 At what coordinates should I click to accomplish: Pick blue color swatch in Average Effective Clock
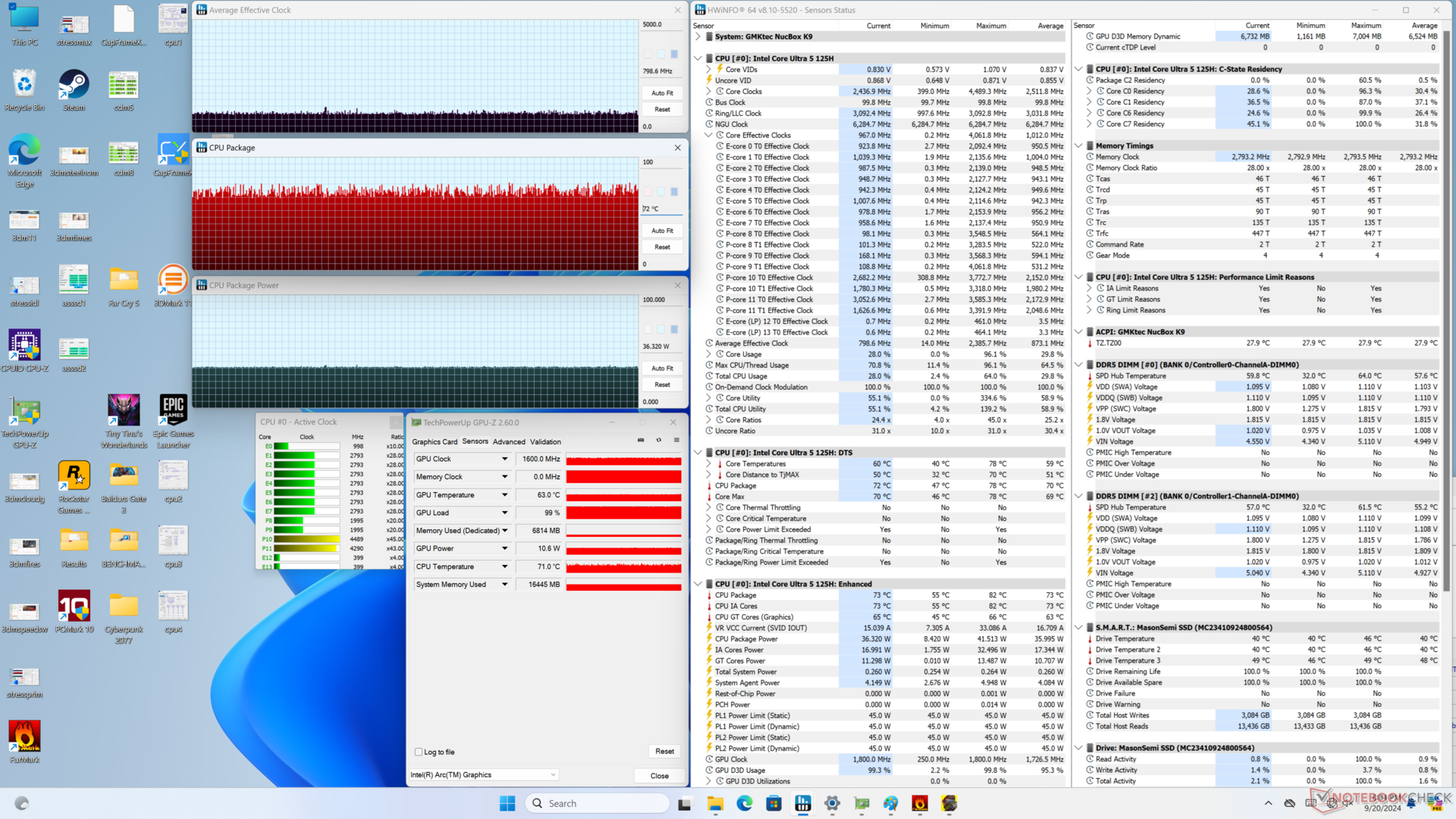(674, 54)
